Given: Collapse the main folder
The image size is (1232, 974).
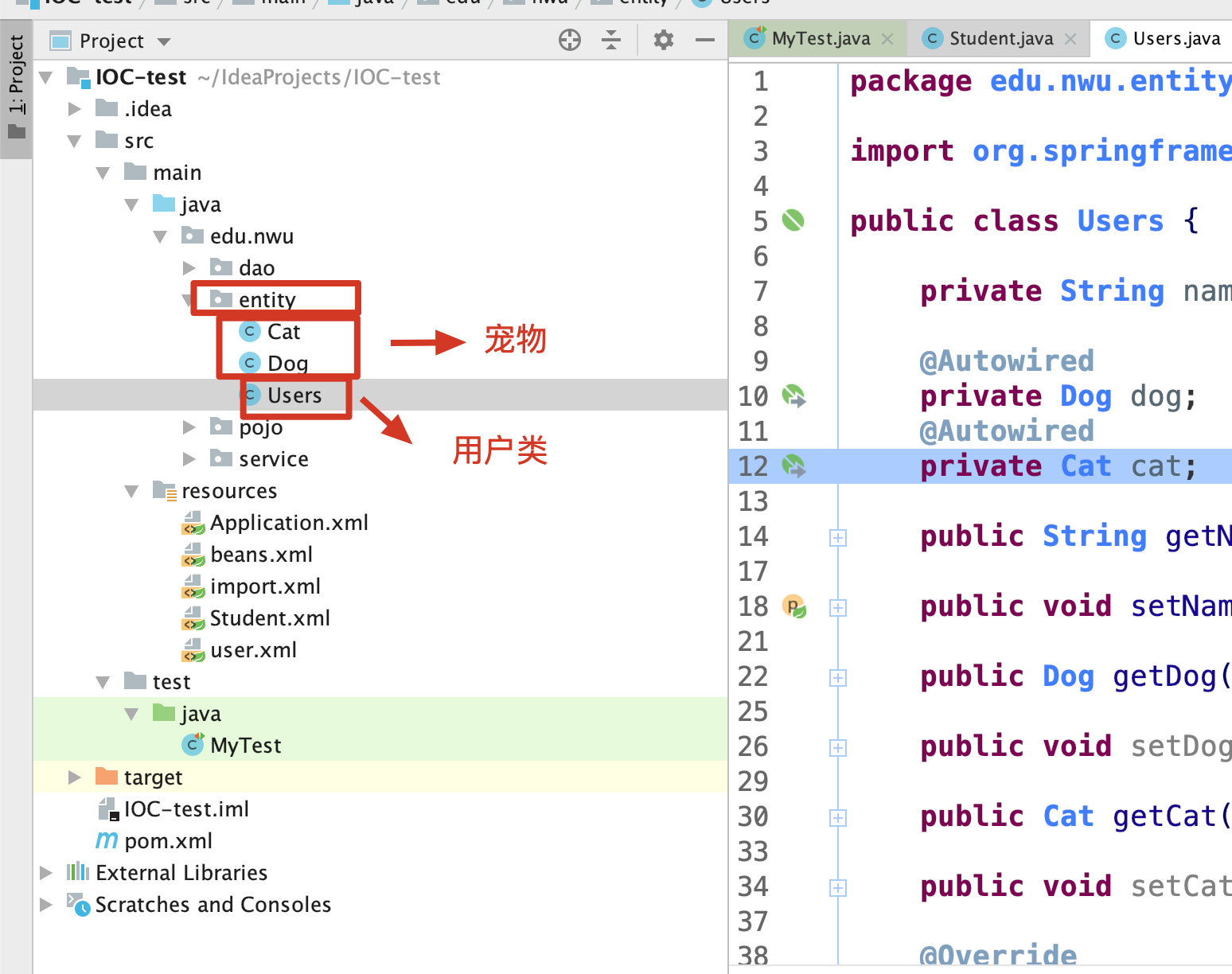Looking at the screenshot, I should (103, 173).
